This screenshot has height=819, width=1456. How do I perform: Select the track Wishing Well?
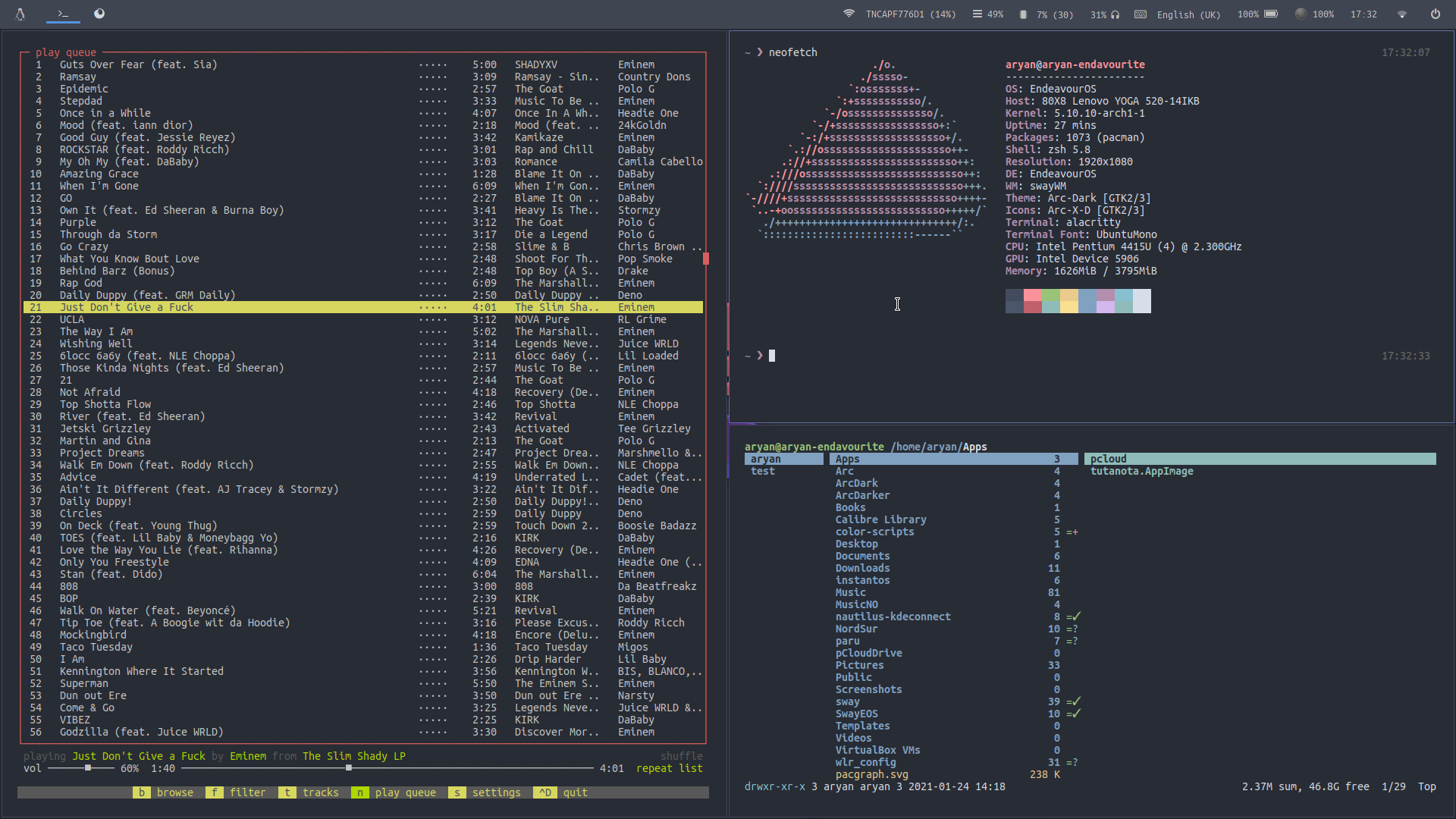coord(363,344)
